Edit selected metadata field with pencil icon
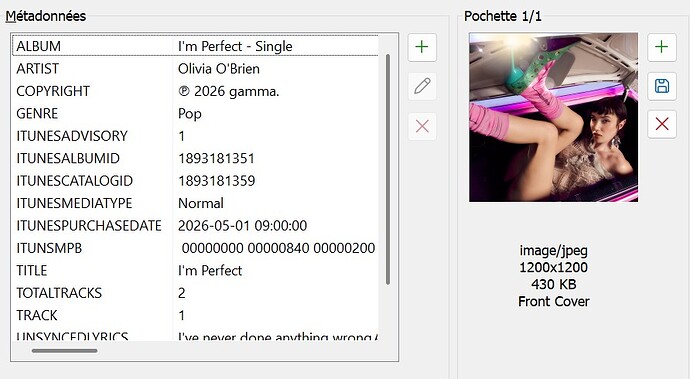690x379 pixels. pyautogui.click(x=422, y=86)
